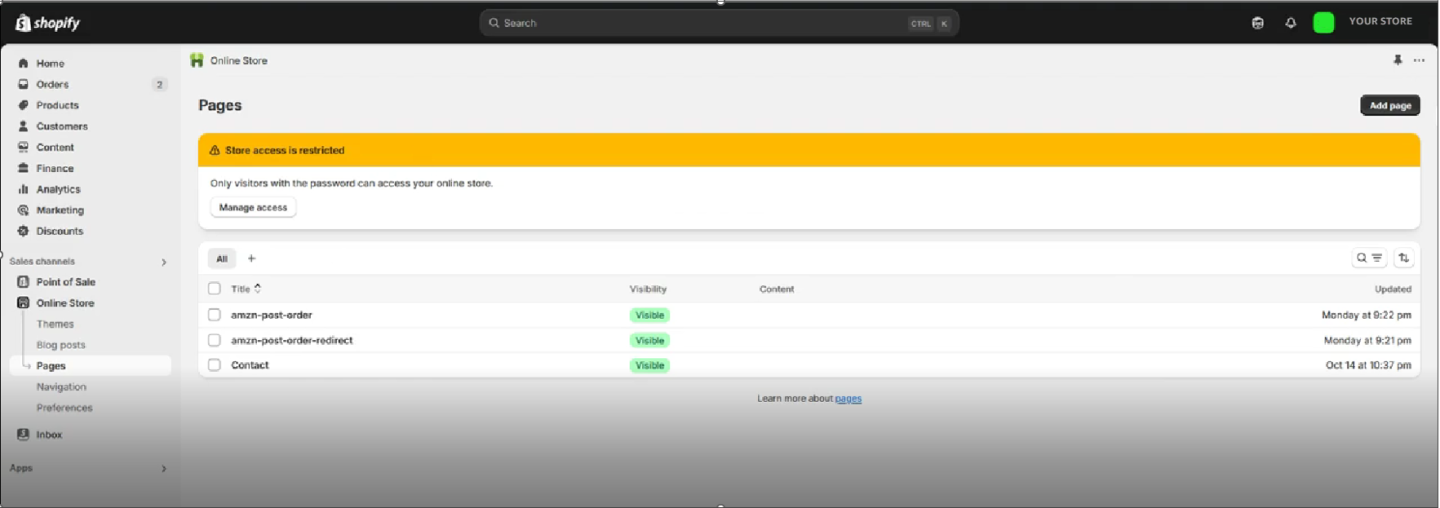The height and width of the screenshot is (508, 1440).
Task: Sort by the Title column arrows
Action: pyautogui.click(x=258, y=288)
